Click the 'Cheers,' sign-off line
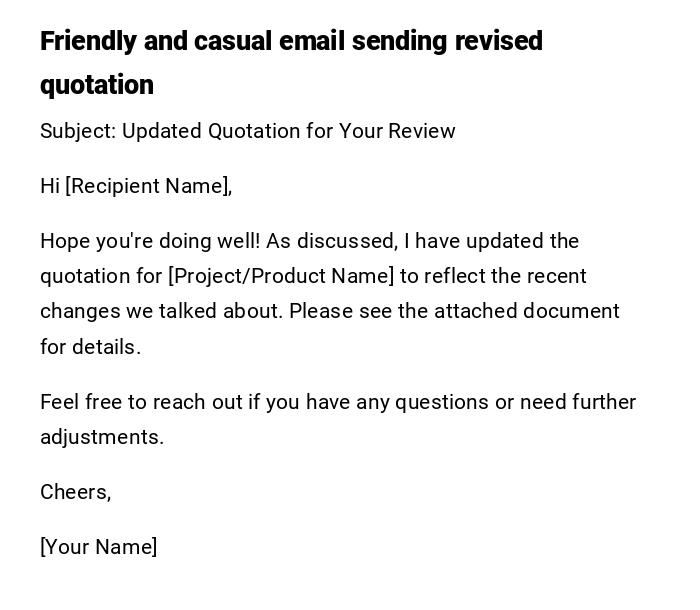Image resolution: width=700 pixels, height=610 pixels. coord(75,492)
